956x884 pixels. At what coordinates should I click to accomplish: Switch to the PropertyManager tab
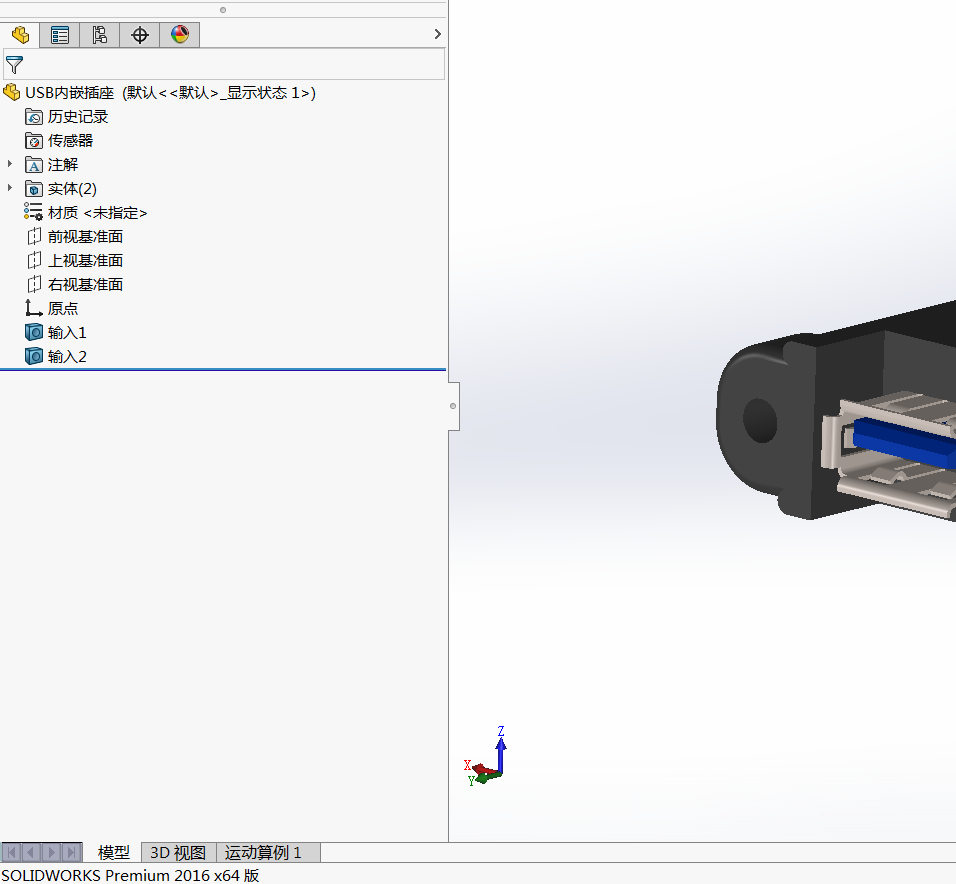60,35
